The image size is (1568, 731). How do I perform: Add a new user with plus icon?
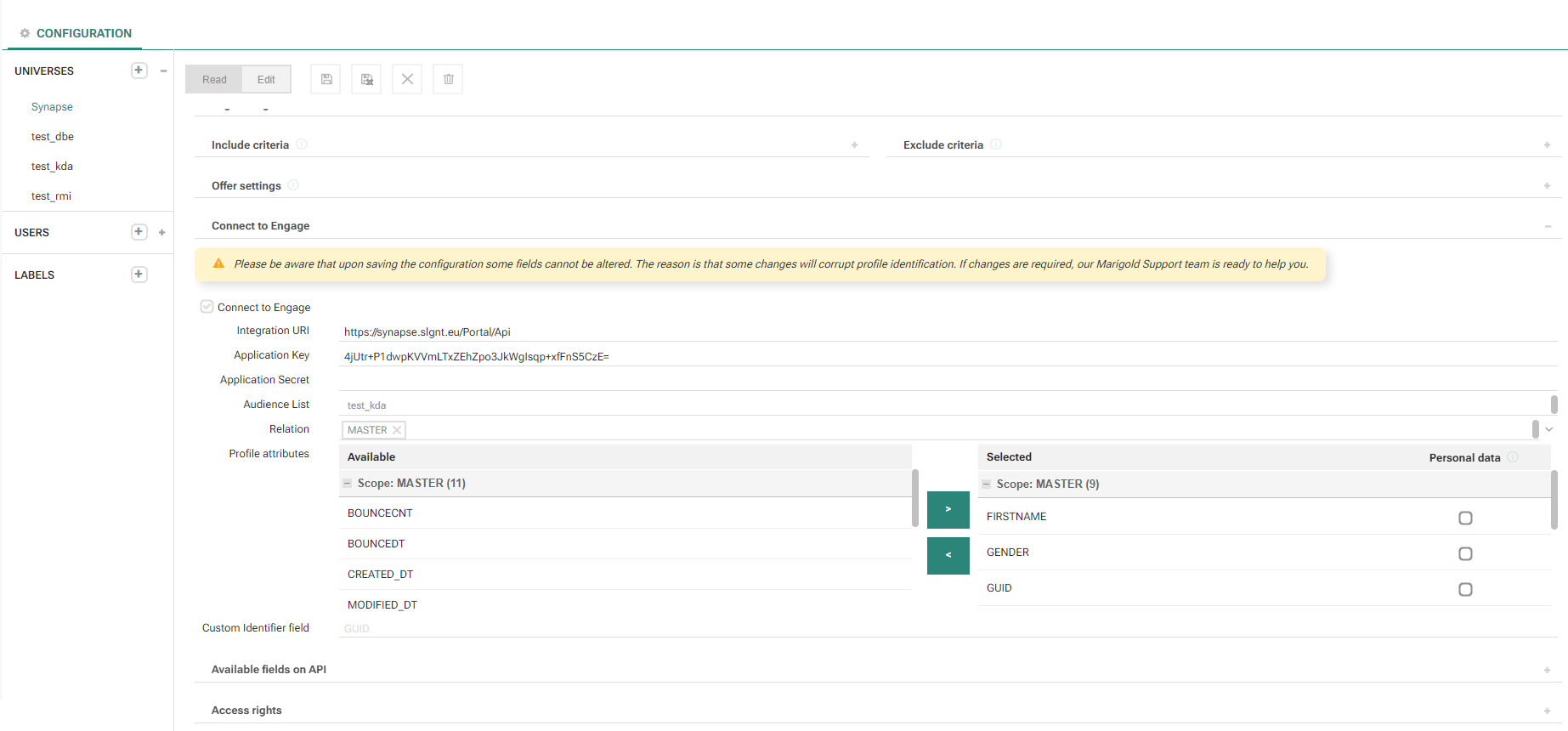(139, 232)
